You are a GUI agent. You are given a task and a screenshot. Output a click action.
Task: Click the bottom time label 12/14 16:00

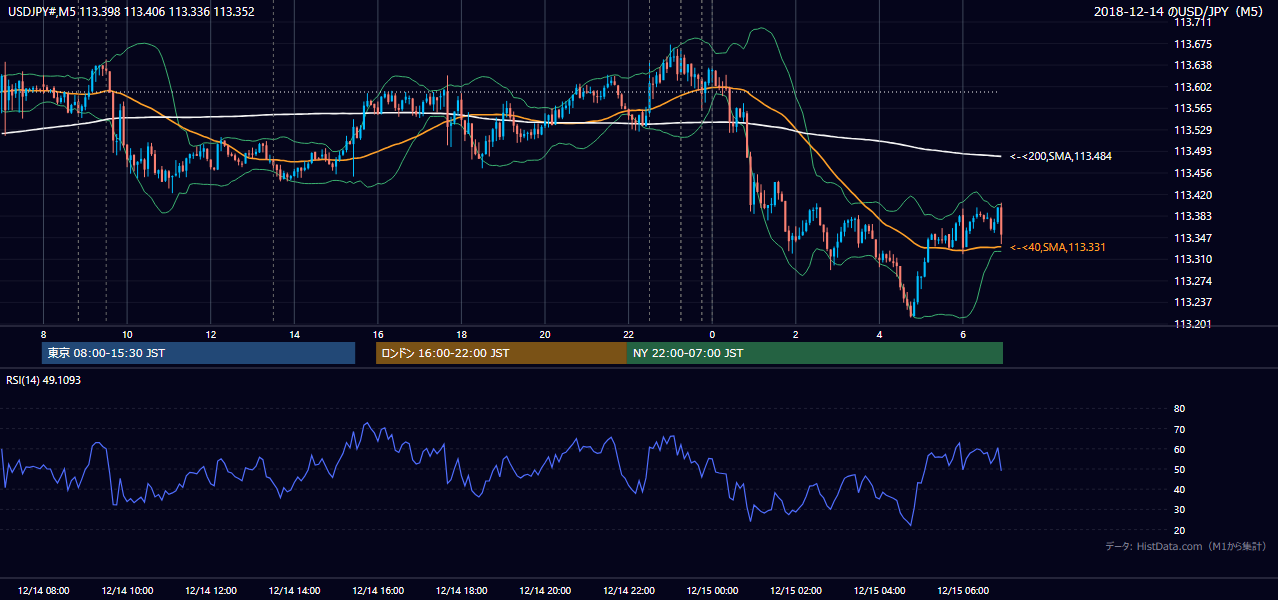coord(378,591)
